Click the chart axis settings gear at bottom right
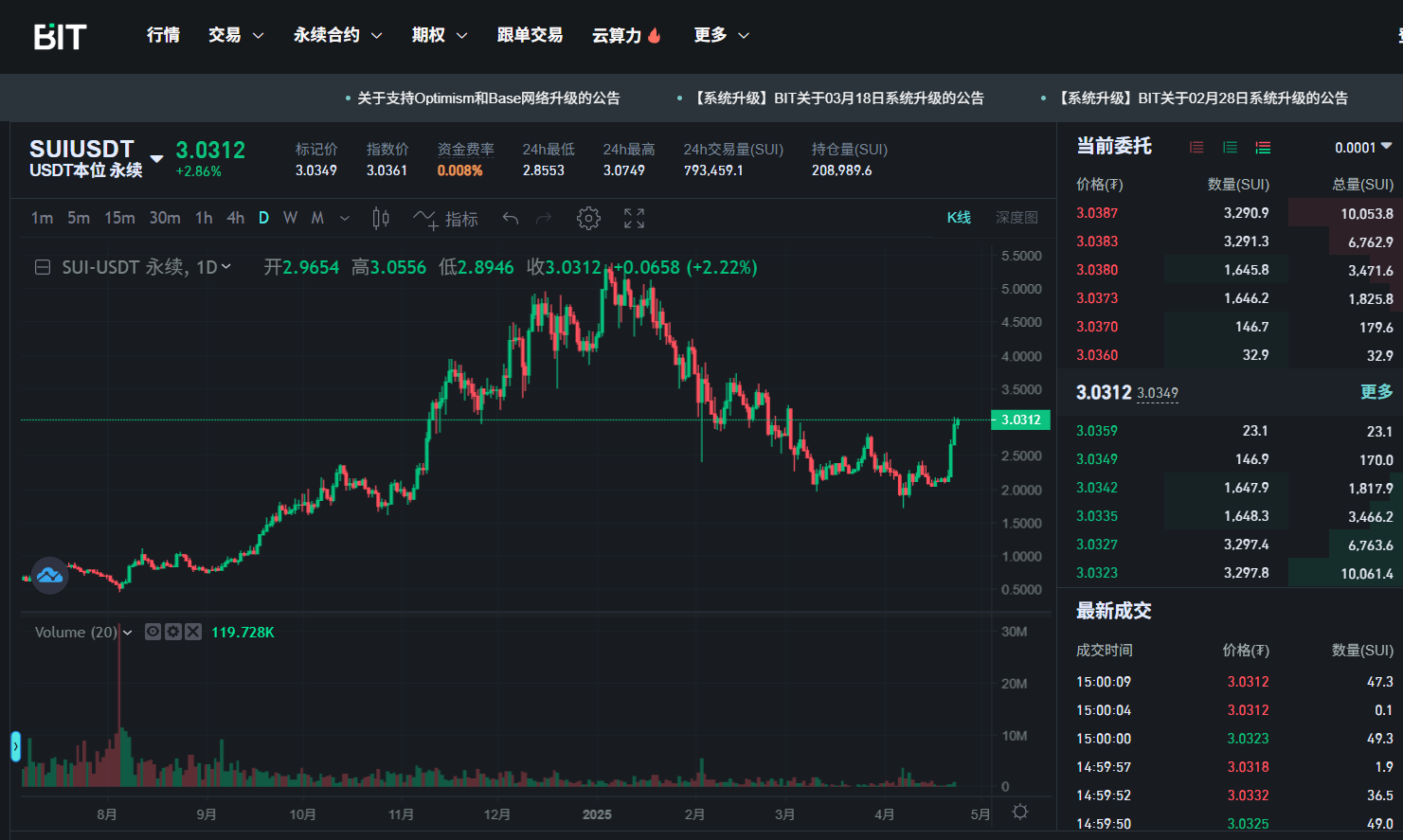 point(1020,812)
